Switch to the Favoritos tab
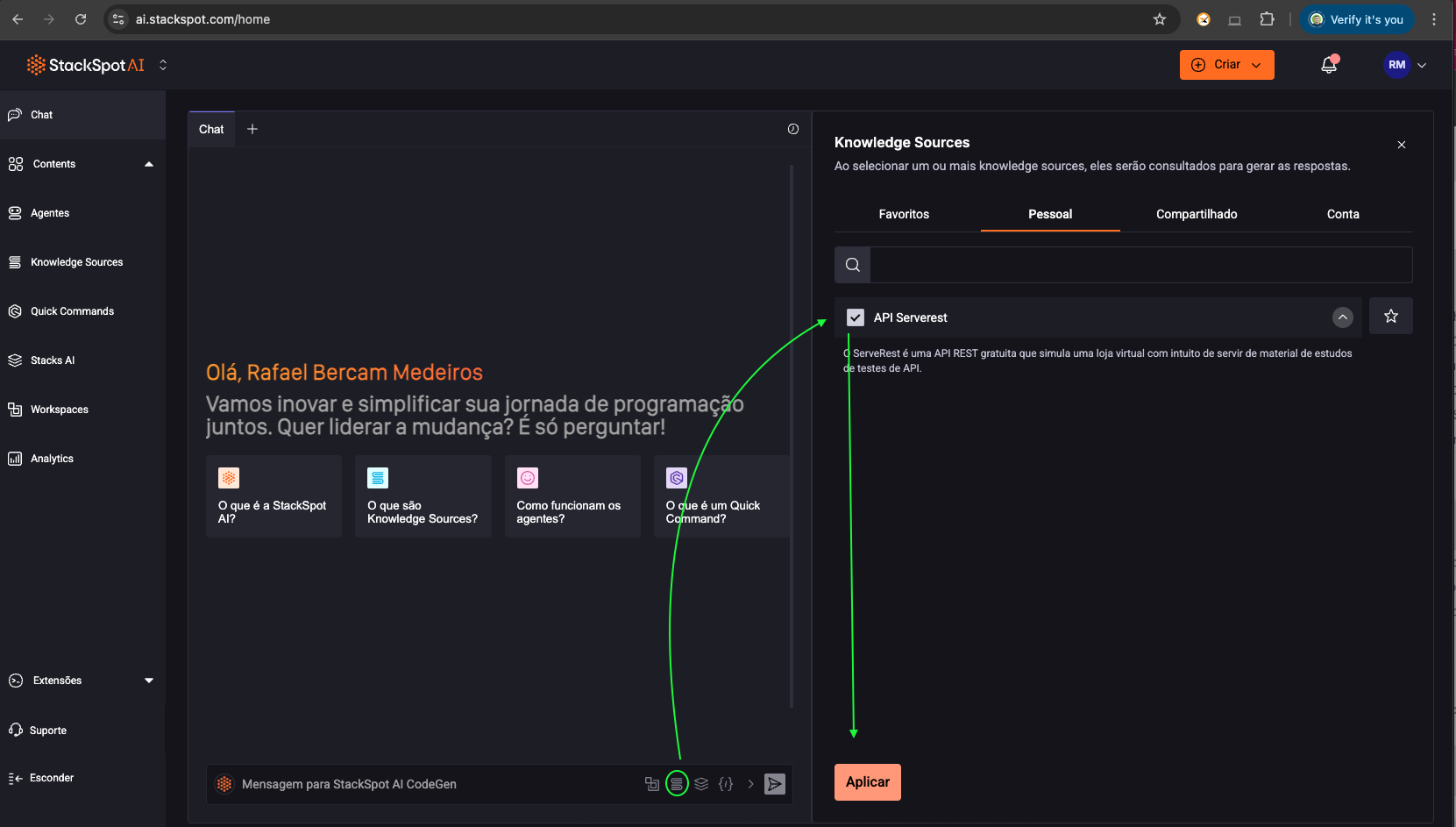This screenshot has width=1456, height=827. pyautogui.click(x=904, y=214)
